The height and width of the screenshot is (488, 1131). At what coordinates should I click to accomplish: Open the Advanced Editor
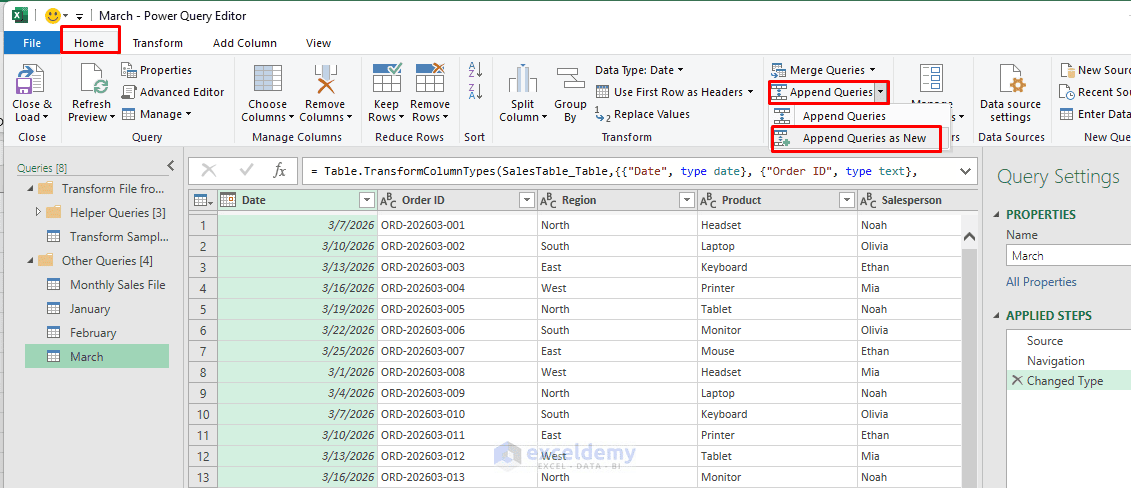[x=173, y=92]
